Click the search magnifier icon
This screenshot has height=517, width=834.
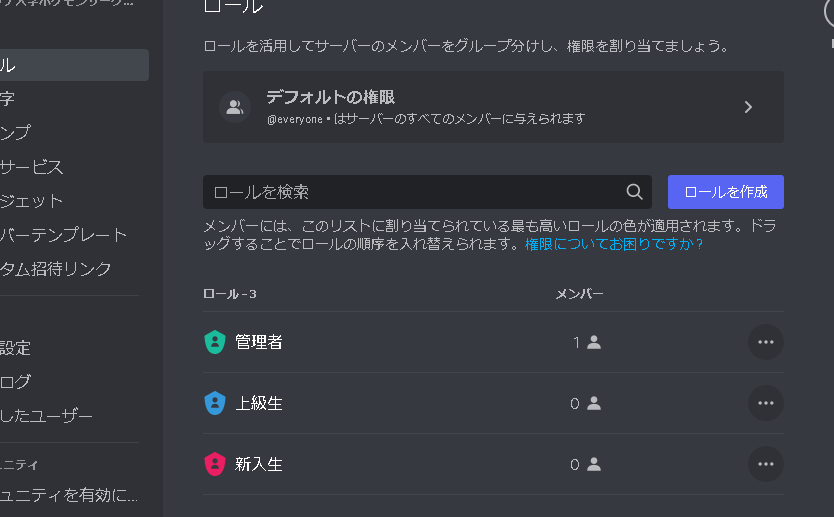coord(634,192)
